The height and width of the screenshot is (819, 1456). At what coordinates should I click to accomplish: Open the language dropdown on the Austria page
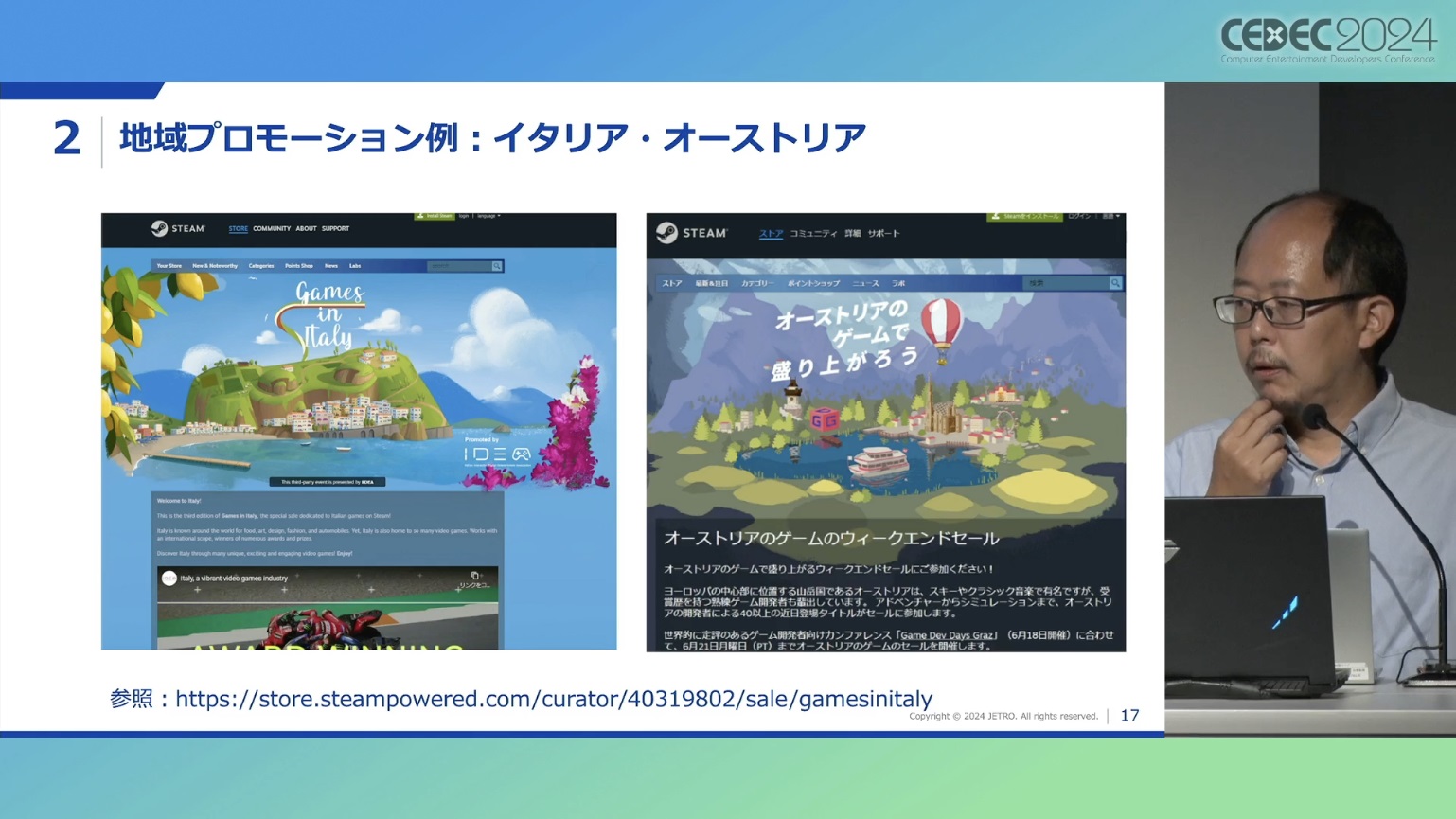pos(1110,217)
